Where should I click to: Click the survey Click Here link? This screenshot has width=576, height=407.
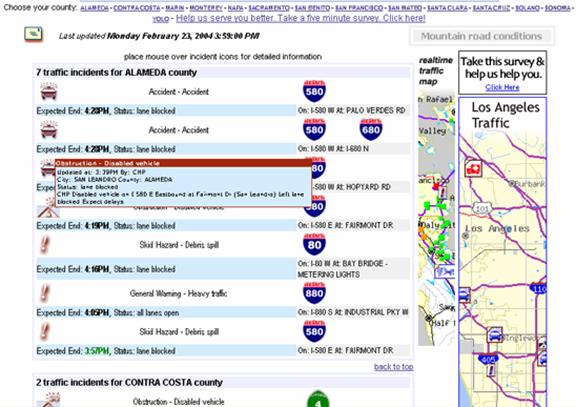(x=502, y=87)
